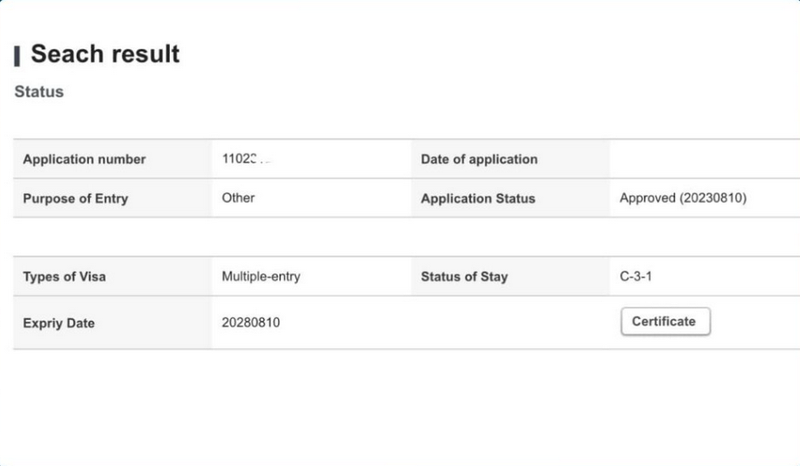Click the dark bar beside Seach result

coord(17,55)
